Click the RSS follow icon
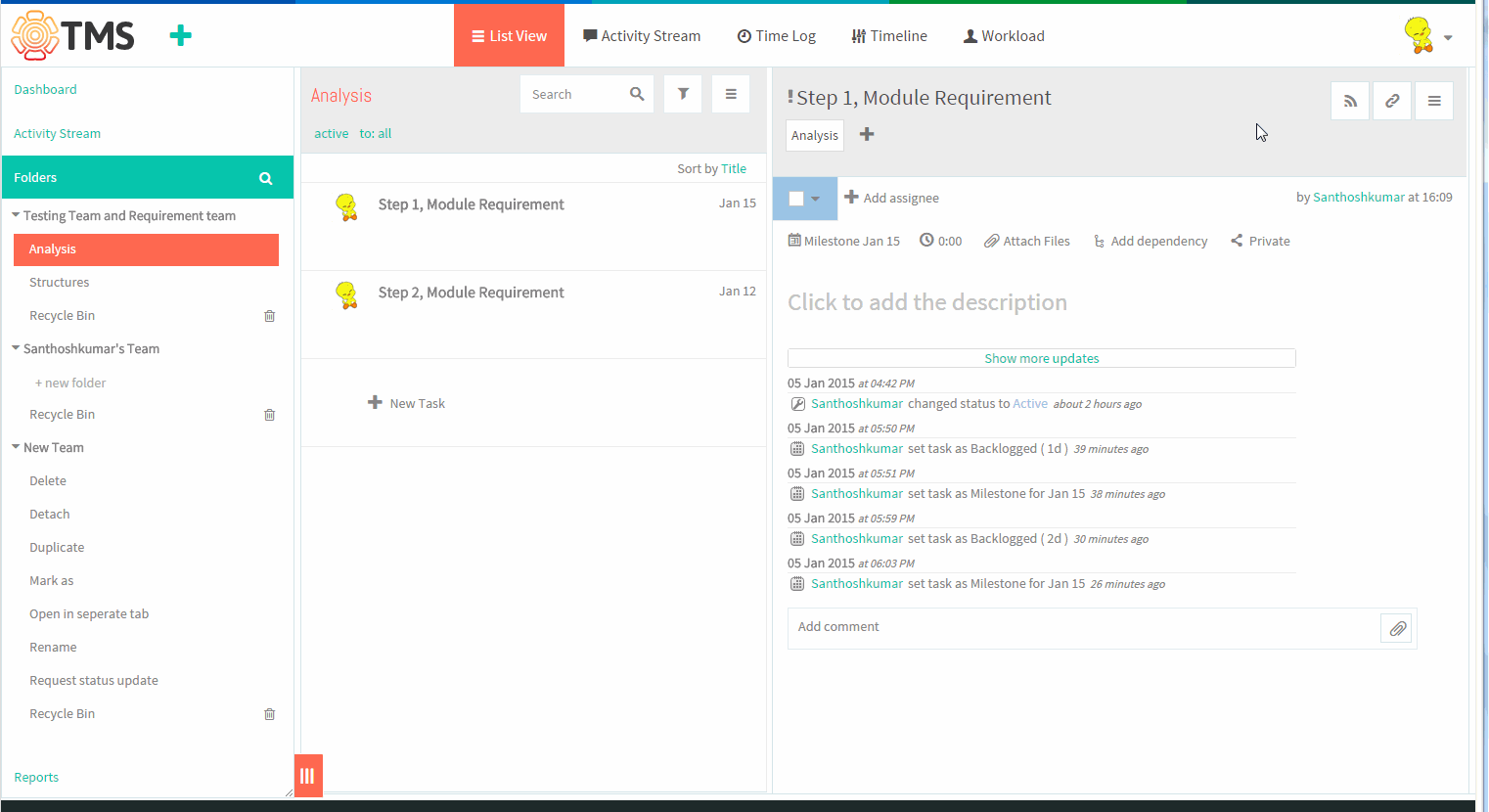 1350,101
